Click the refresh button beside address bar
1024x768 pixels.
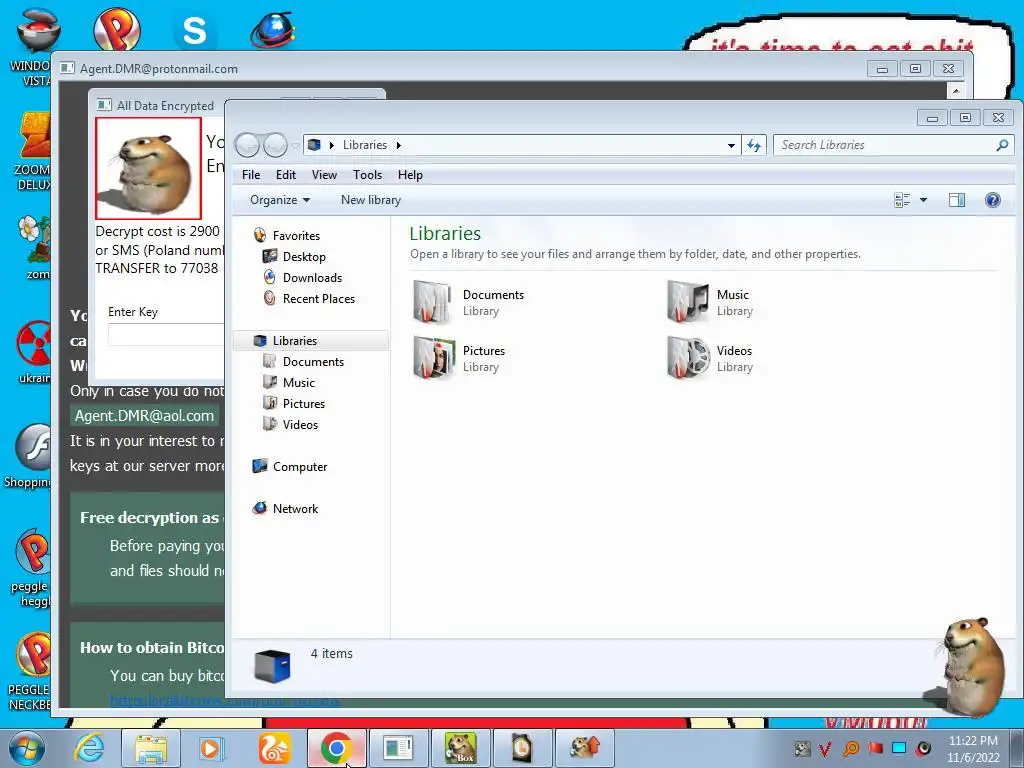coord(754,145)
